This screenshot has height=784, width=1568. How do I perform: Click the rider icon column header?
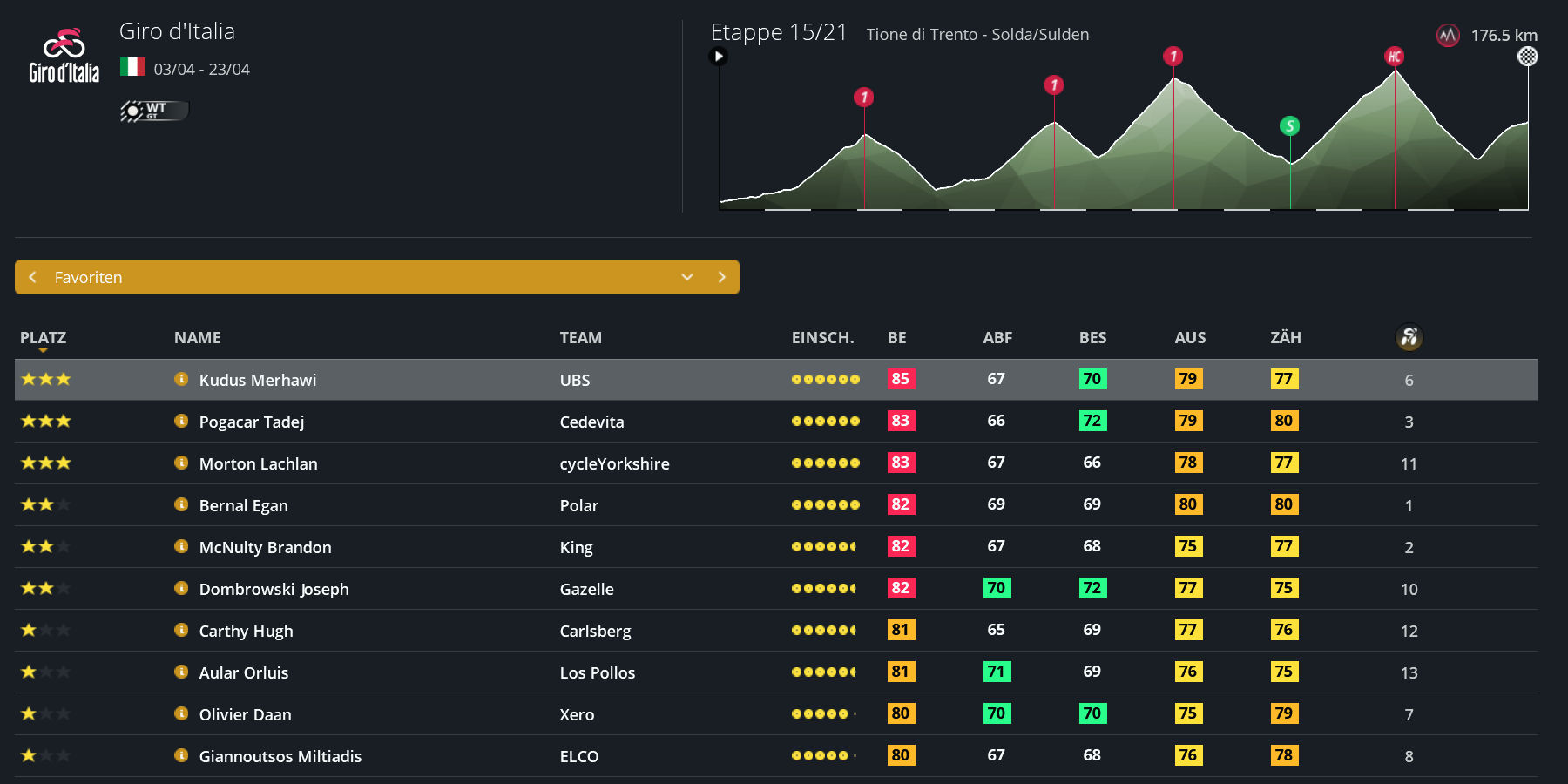pos(1409,337)
